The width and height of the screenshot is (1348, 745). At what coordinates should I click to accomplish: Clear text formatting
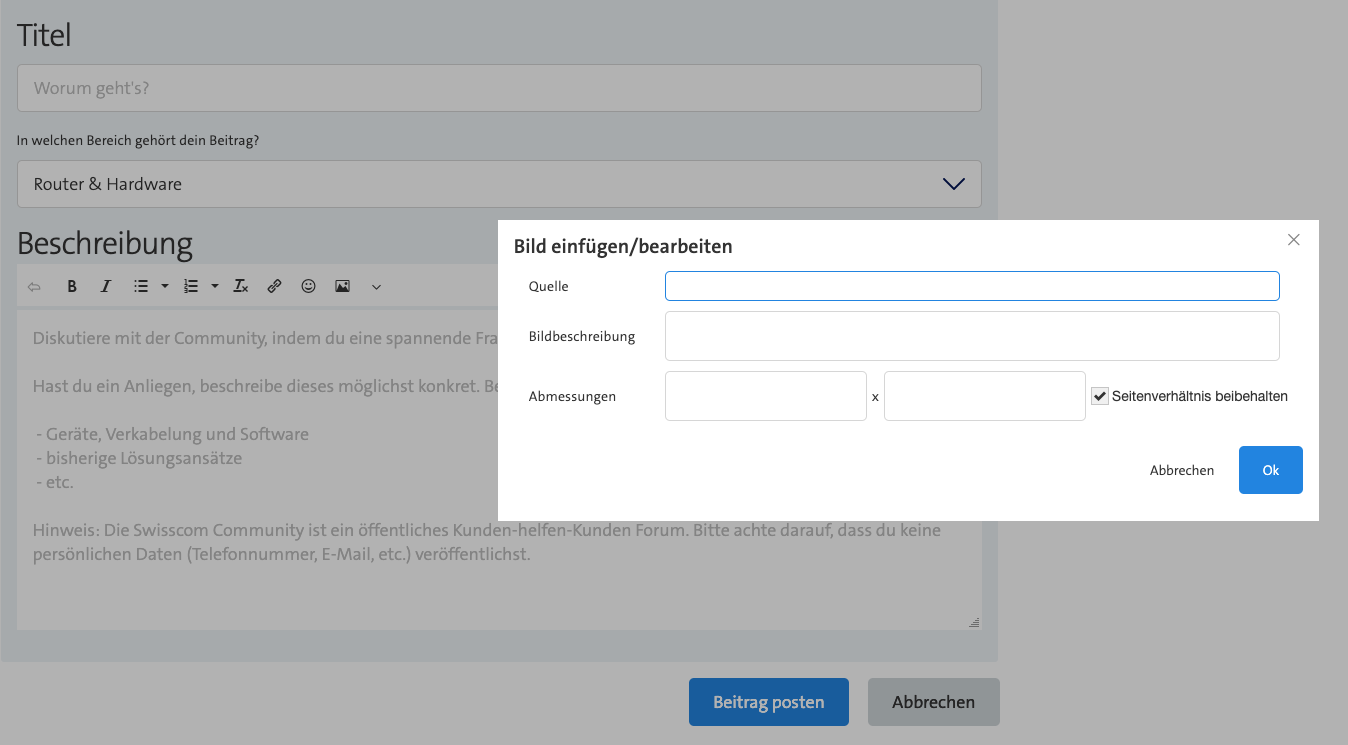pyautogui.click(x=240, y=287)
